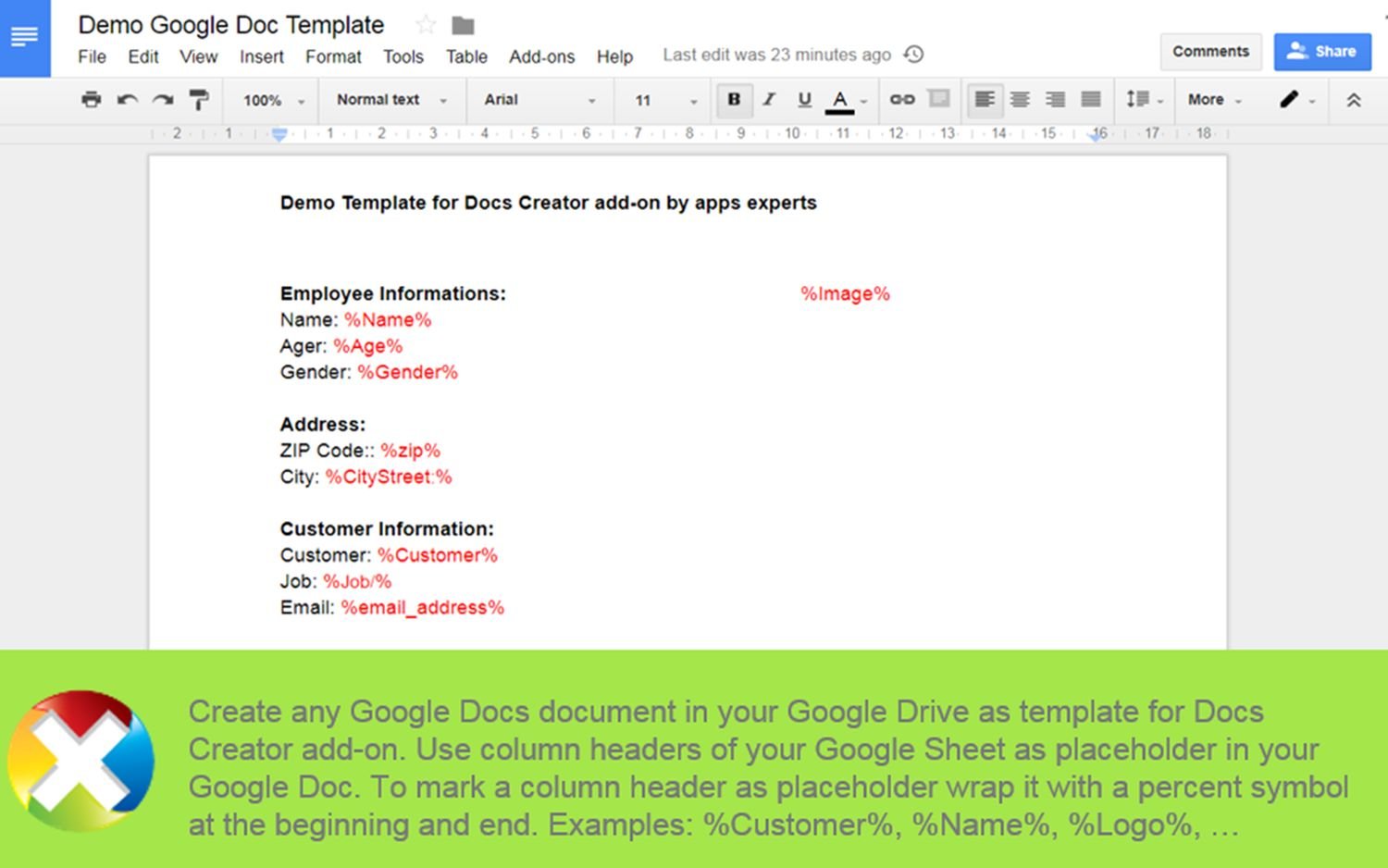Click the undo arrow icon
This screenshot has width=1388, height=868.
(x=127, y=99)
